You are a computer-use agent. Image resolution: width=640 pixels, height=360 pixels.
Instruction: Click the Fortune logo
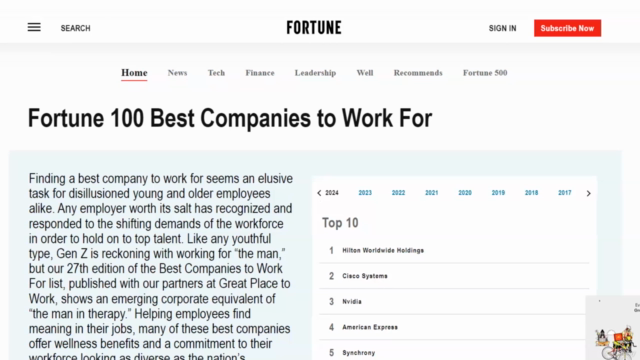[x=314, y=28]
